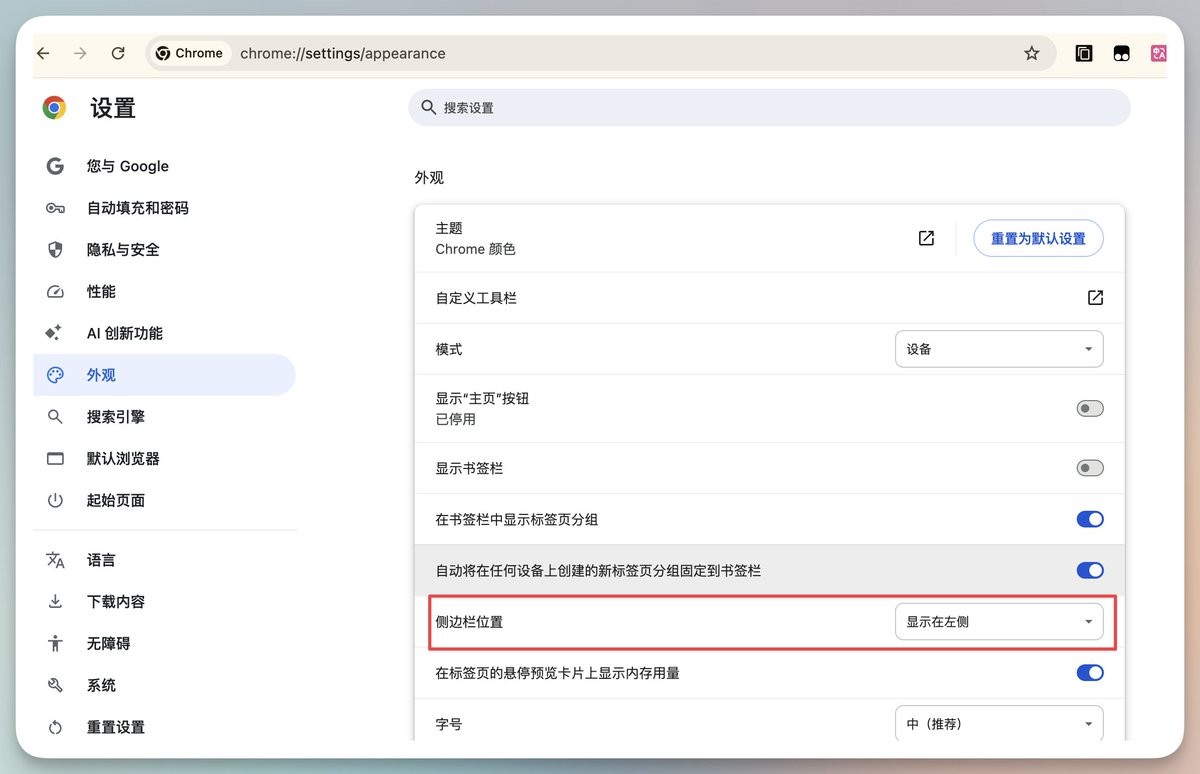The image size is (1200, 774).
Task: Open 隐私与安全 settings section
Action: pyautogui.click(x=123, y=250)
